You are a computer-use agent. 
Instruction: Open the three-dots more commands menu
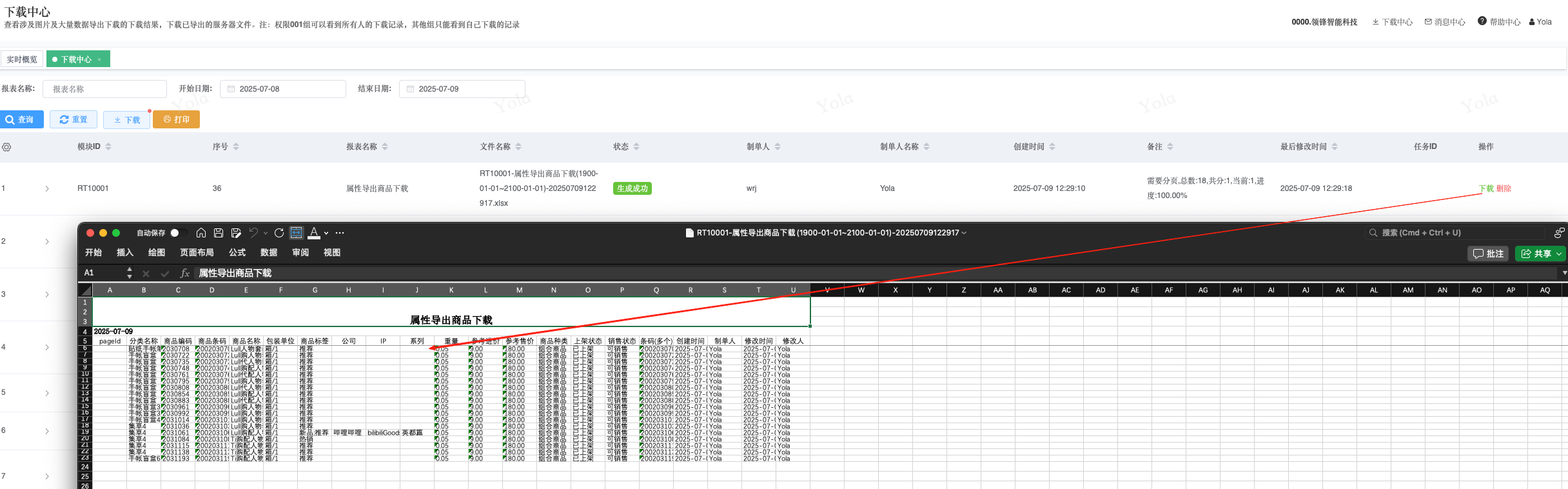pos(340,233)
